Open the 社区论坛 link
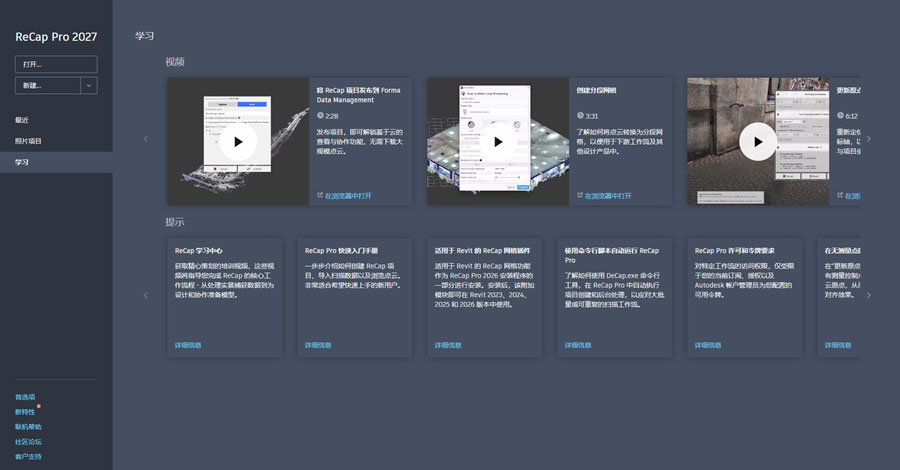The height and width of the screenshot is (470, 900). 28,442
